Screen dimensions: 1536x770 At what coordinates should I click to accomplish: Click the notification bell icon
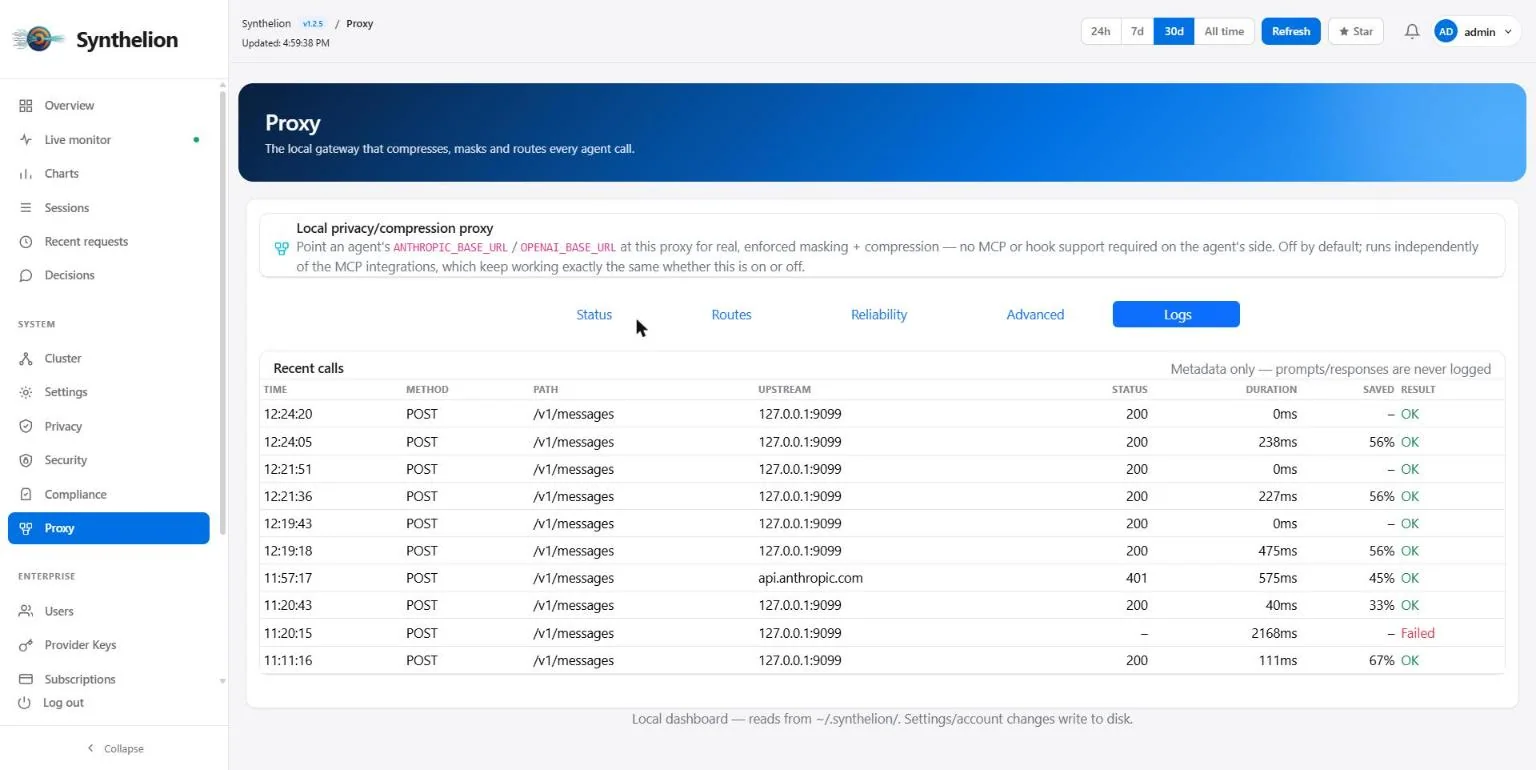1412,31
